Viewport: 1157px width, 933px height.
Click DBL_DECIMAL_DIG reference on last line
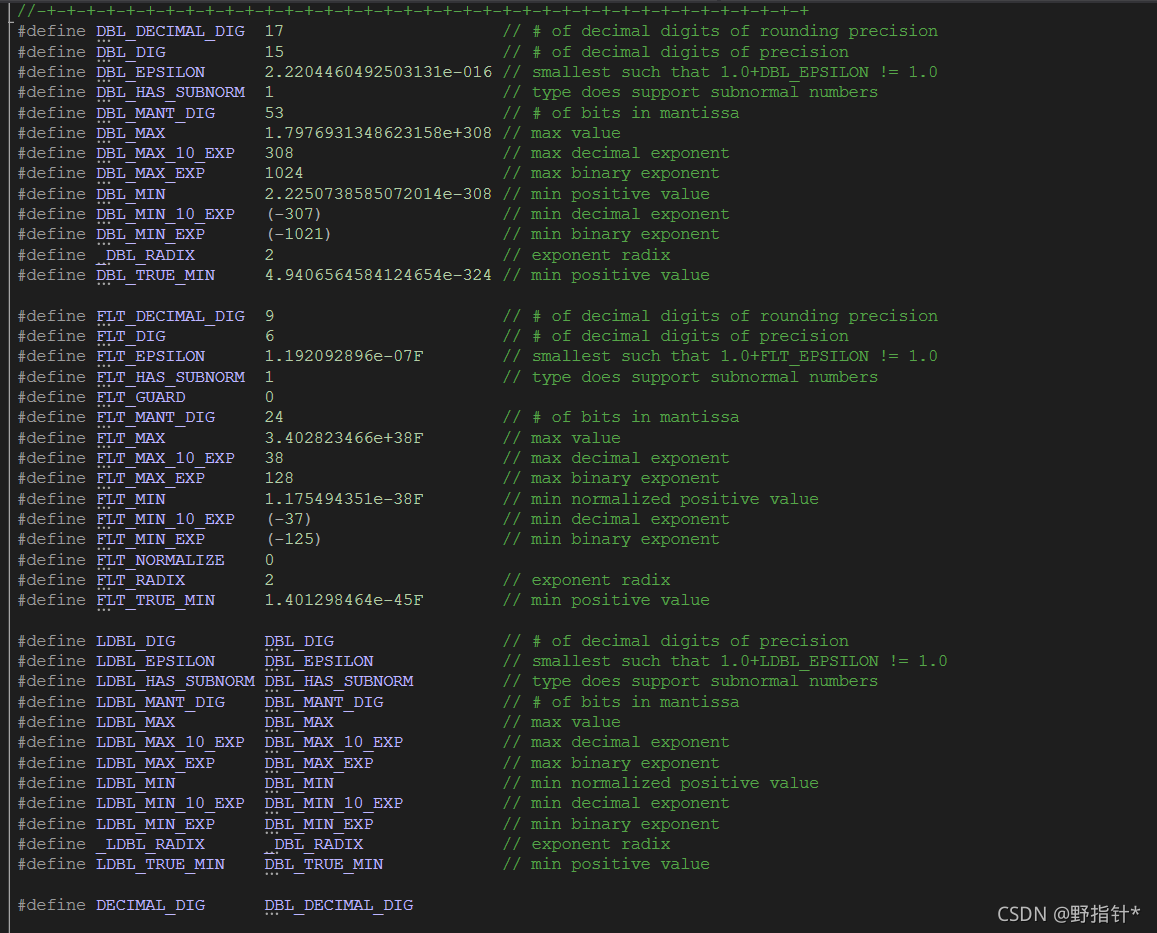click(x=339, y=905)
